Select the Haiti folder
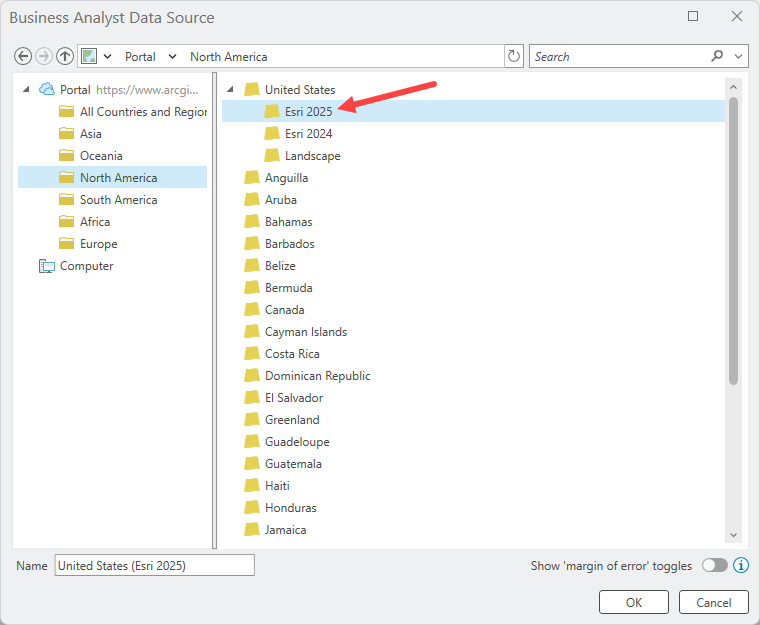The height and width of the screenshot is (625, 760). (x=267, y=486)
